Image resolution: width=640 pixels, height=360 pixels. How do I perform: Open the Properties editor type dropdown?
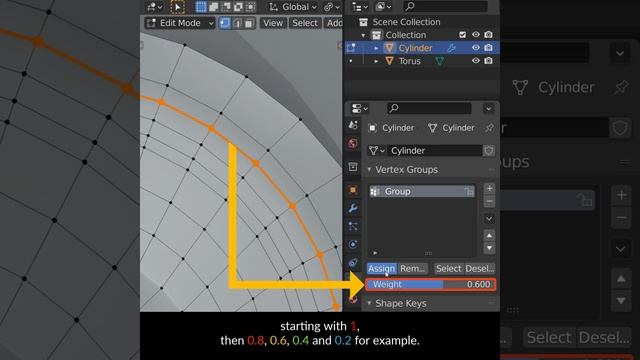click(x=360, y=109)
